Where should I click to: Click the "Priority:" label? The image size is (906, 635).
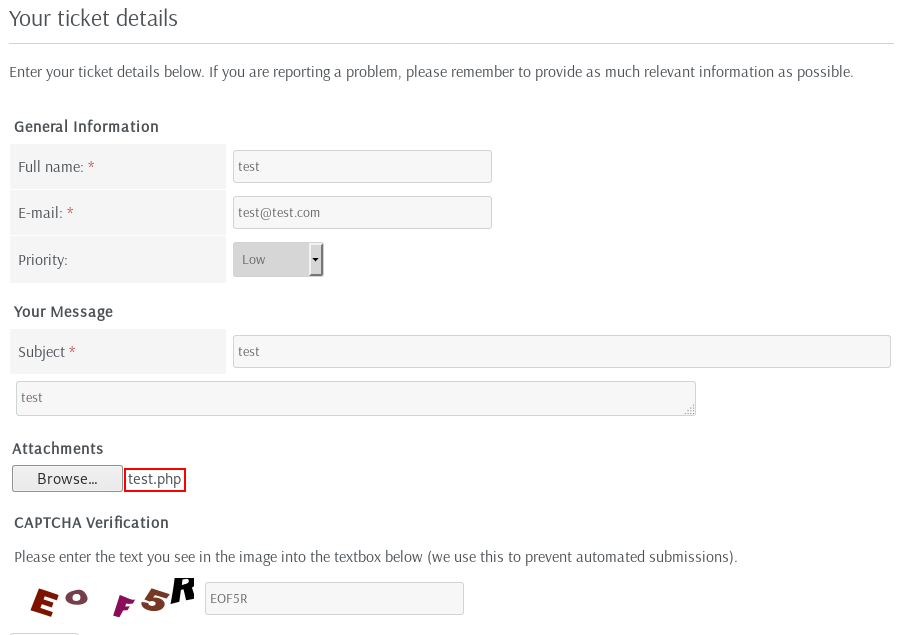point(43,260)
